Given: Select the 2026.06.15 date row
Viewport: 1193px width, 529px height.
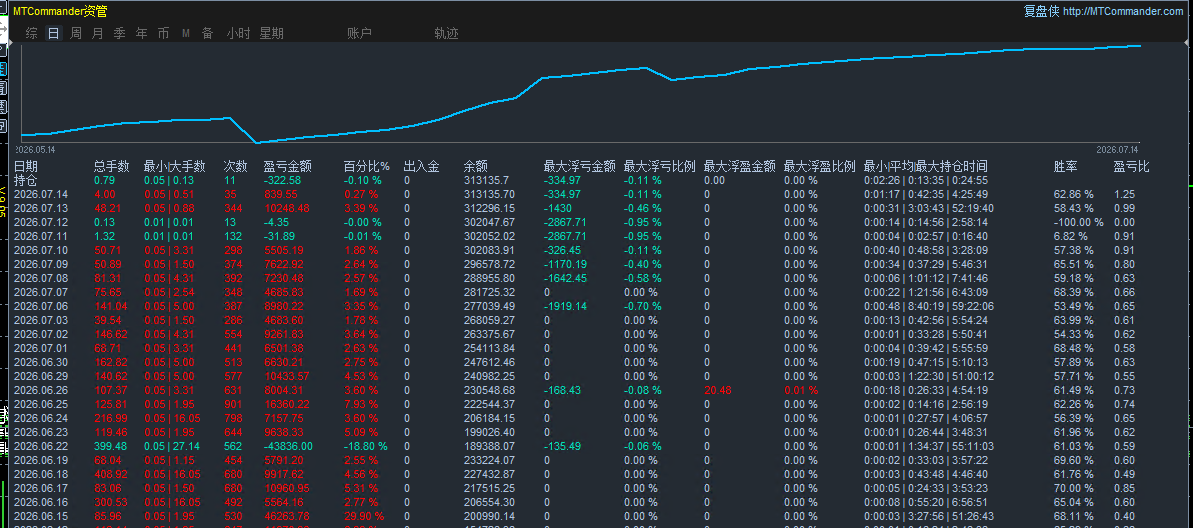Looking at the screenshot, I should click(x=41, y=516).
